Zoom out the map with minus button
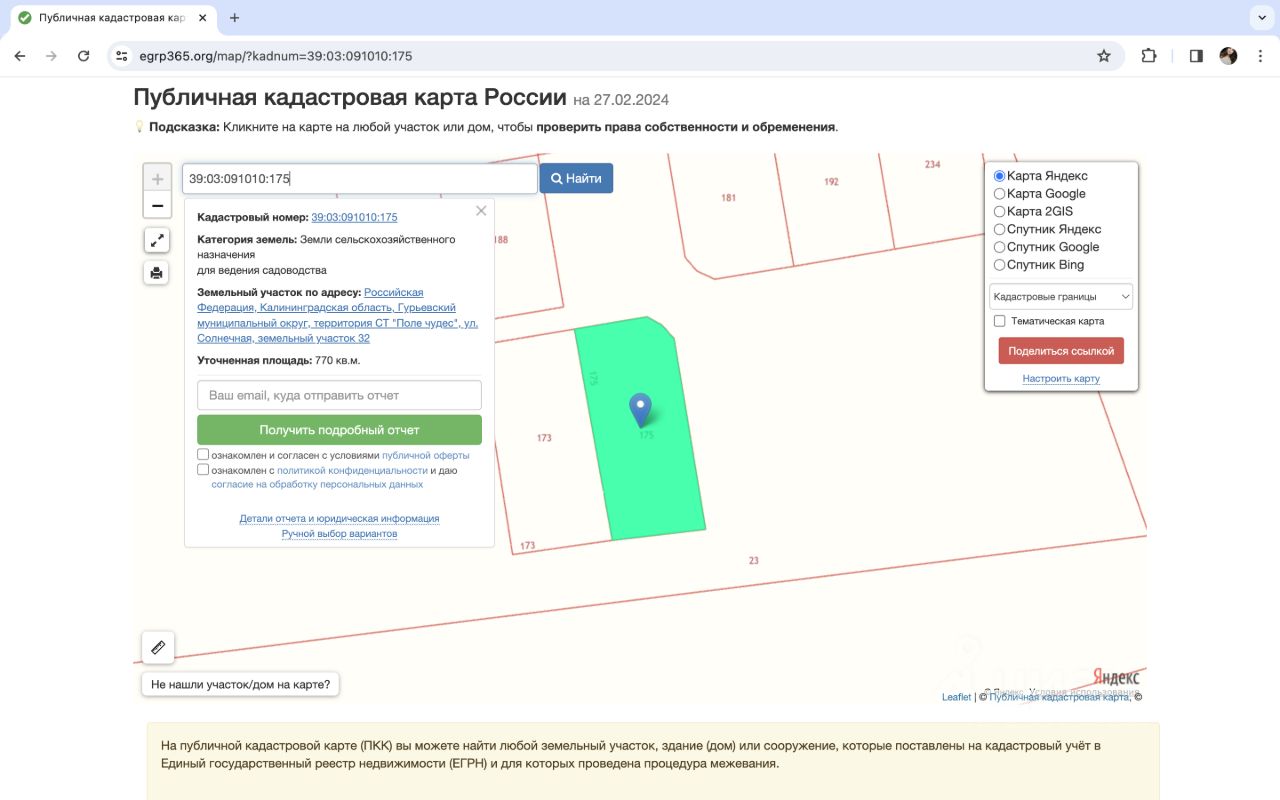This screenshot has height=800, width=1280. (x=157, y=206)
